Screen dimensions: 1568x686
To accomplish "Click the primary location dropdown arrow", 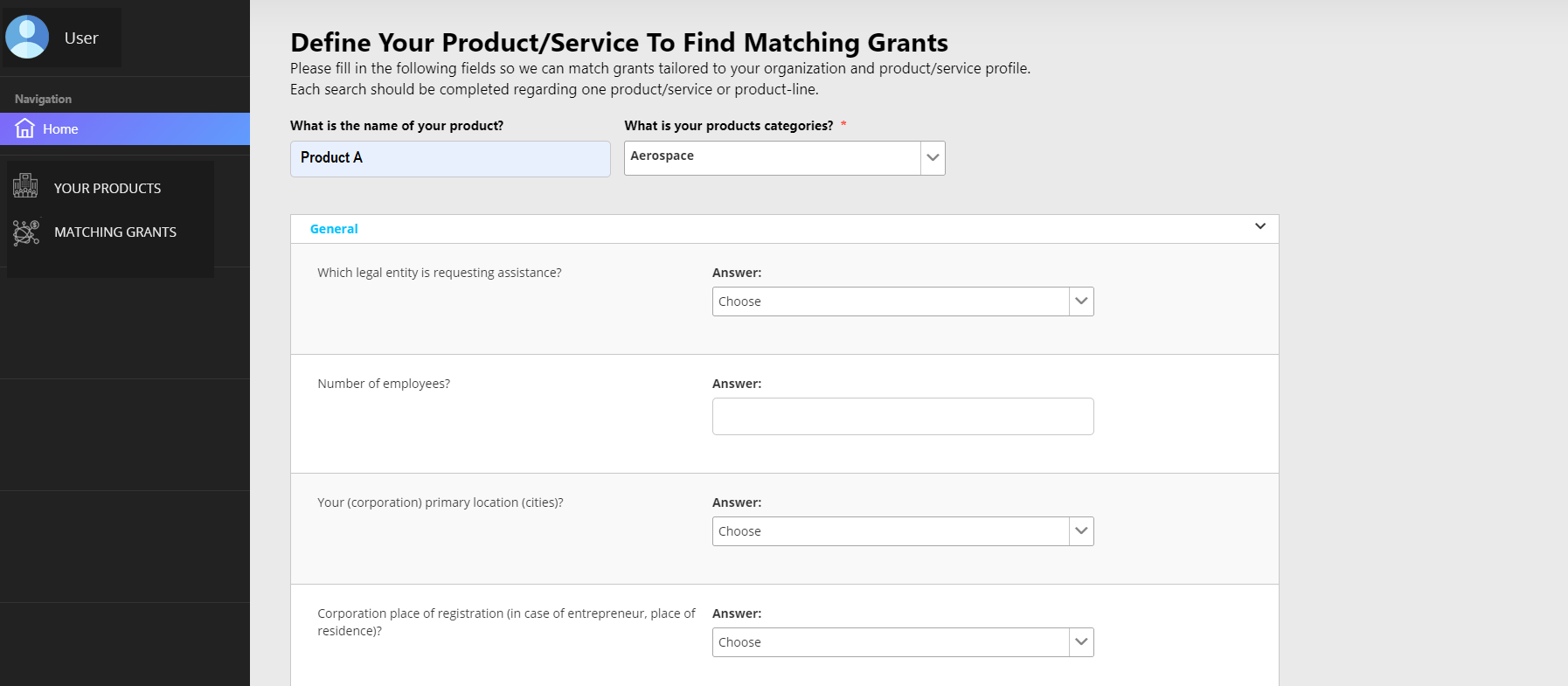I will pyautogui.click(x=1081, y=531).
